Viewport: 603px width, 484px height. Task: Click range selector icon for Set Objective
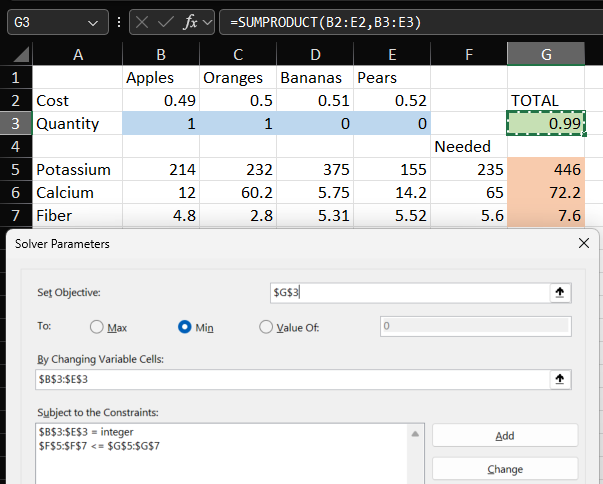pyautogui.click(x=562, y=292)
